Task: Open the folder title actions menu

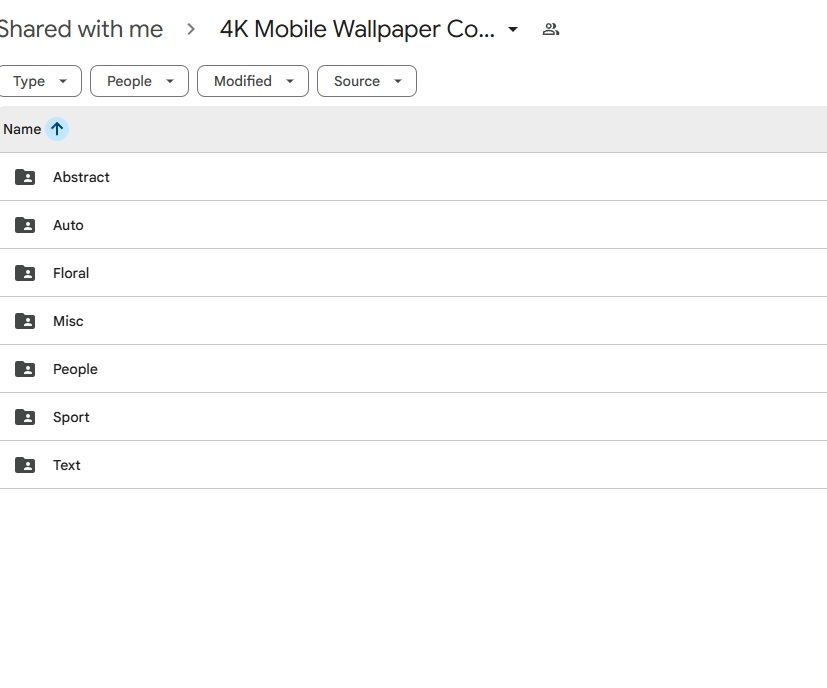Action: point(513,29)
